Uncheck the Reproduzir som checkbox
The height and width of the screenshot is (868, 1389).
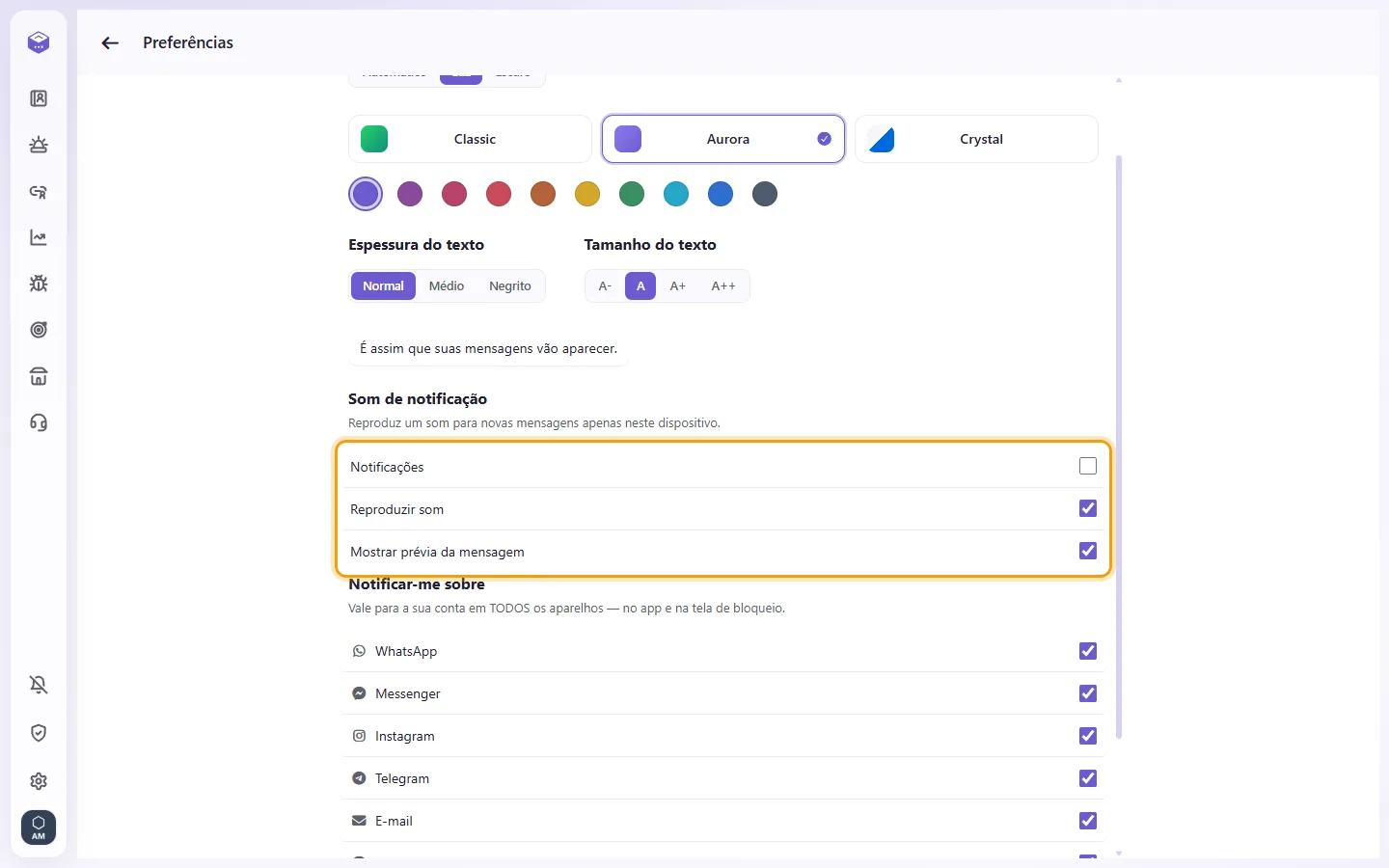(x=1088, y=508)
